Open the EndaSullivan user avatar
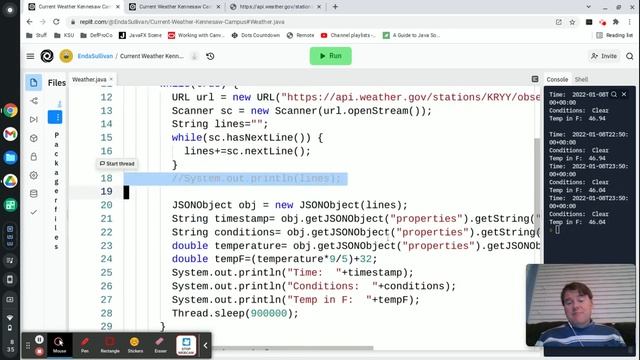Viewport: 640px width, 360px height. 66,56
